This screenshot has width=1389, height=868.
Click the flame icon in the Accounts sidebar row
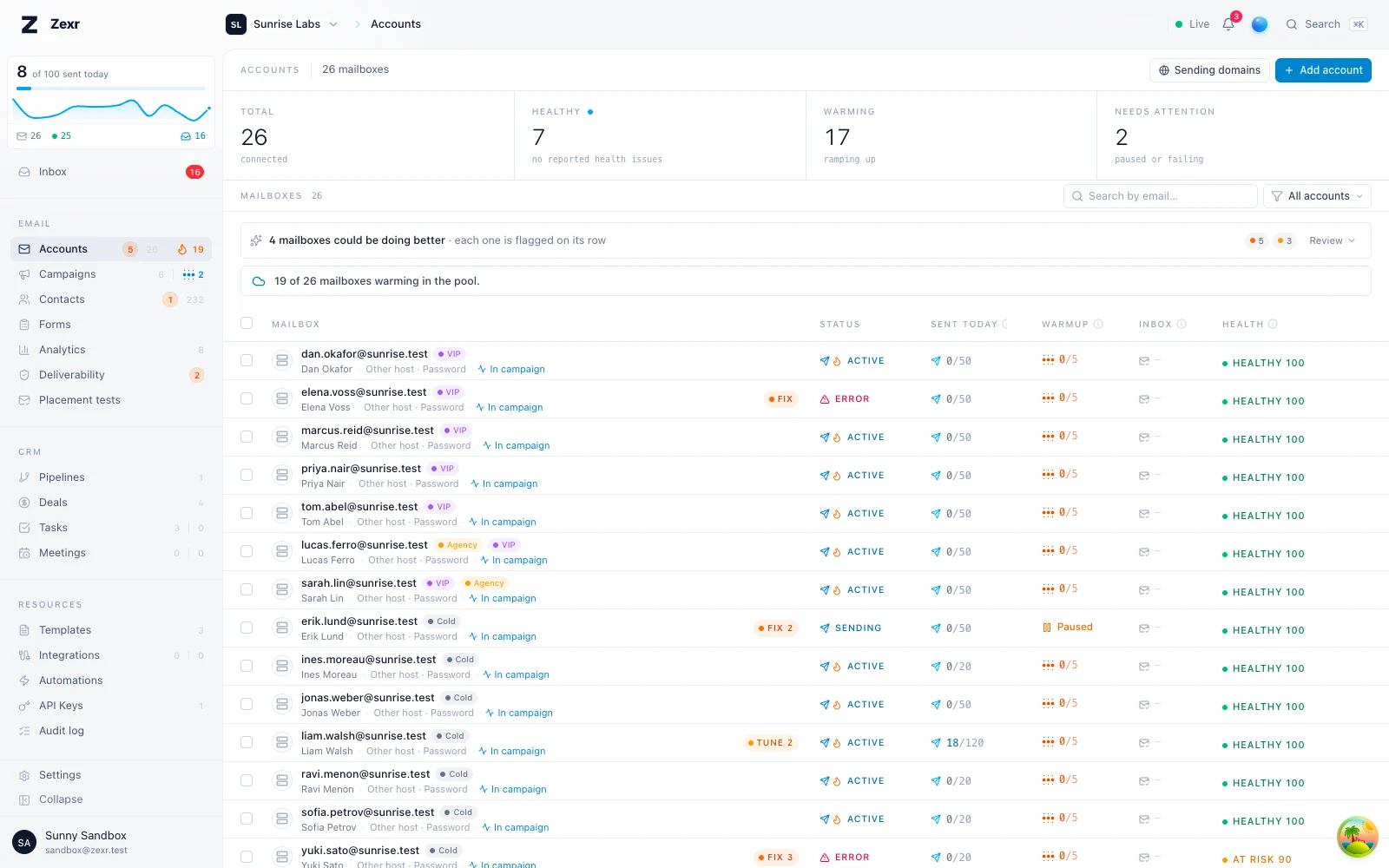tap(182, 249)
